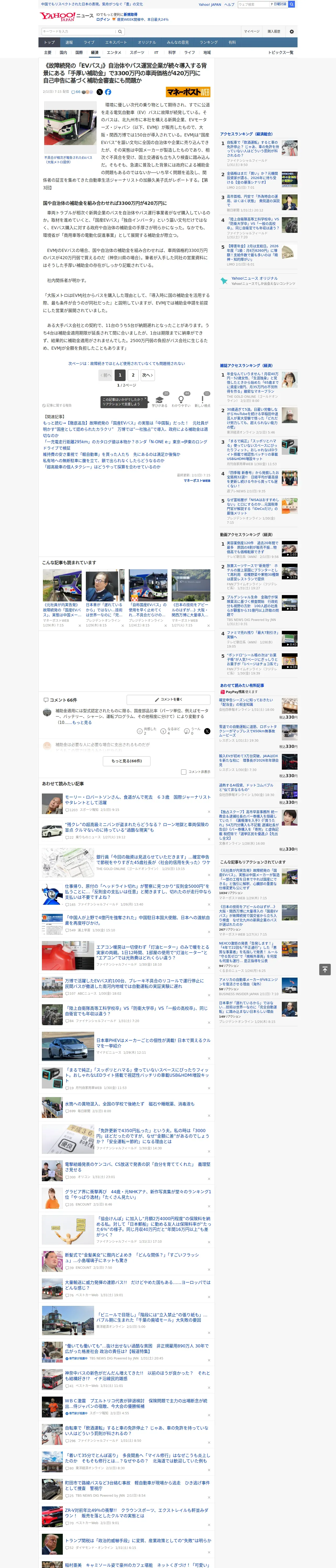Open the 主要 category tab
The image size is (336, 1568).
(x=48, y=52)
